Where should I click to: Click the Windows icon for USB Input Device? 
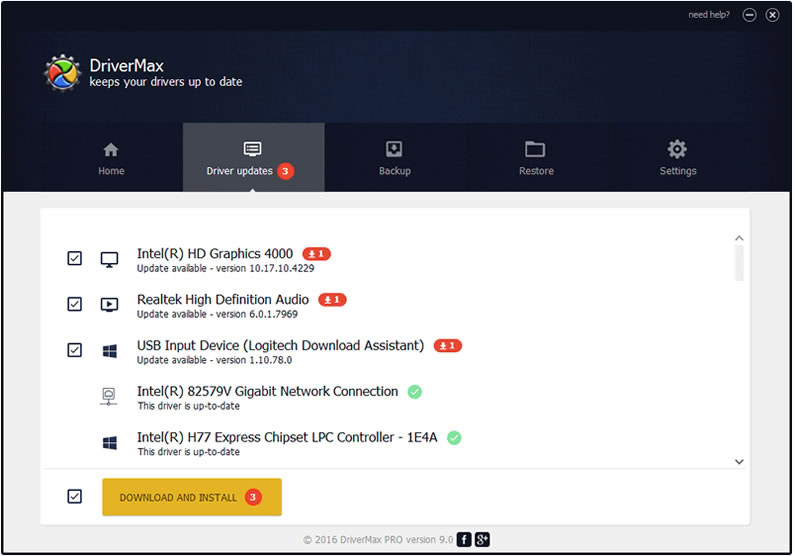(x=110, y=351)
